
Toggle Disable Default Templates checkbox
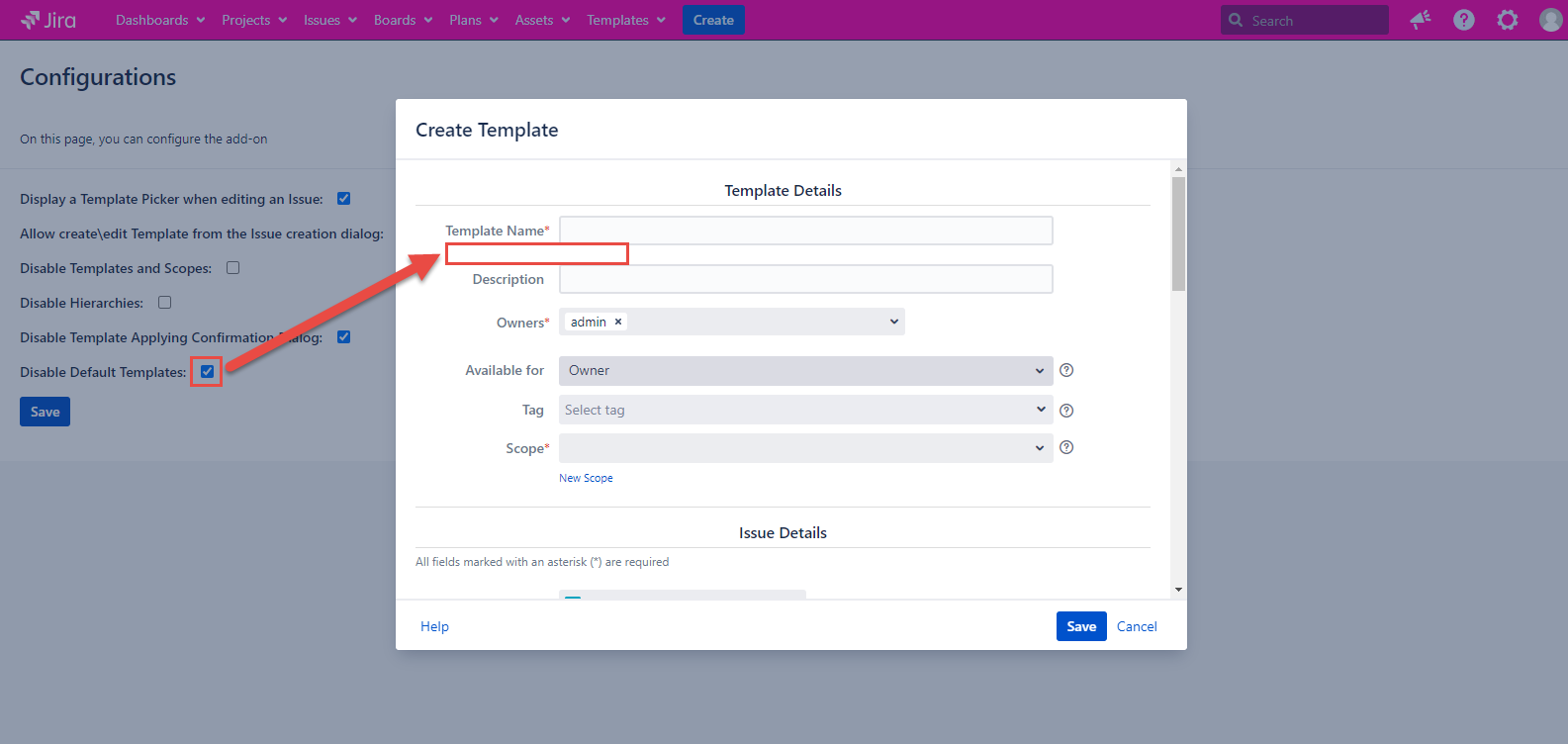pyautogui.click(x=207, y=372)
